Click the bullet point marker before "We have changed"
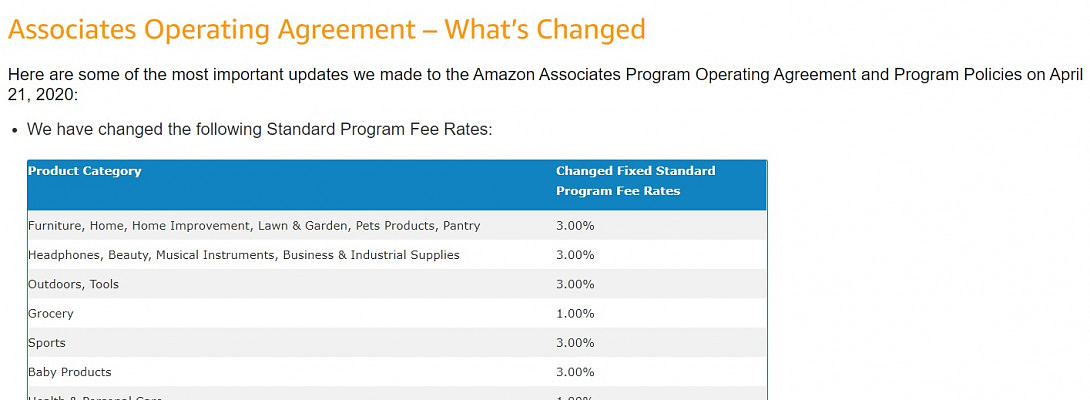This screenshot has height=400, width=1090. point(13,131)
